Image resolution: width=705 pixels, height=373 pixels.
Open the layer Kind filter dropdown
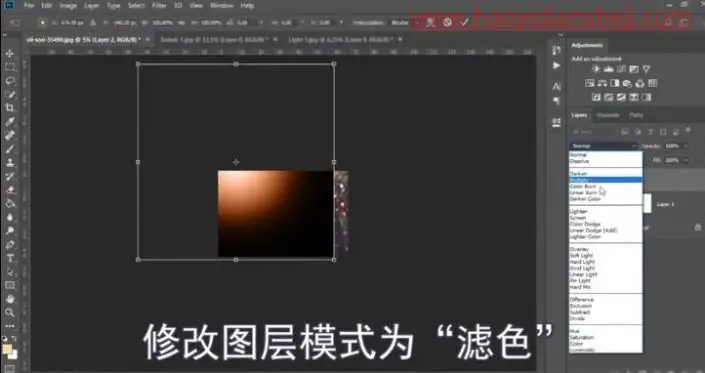pyautogui.click(x=593, y=132)
